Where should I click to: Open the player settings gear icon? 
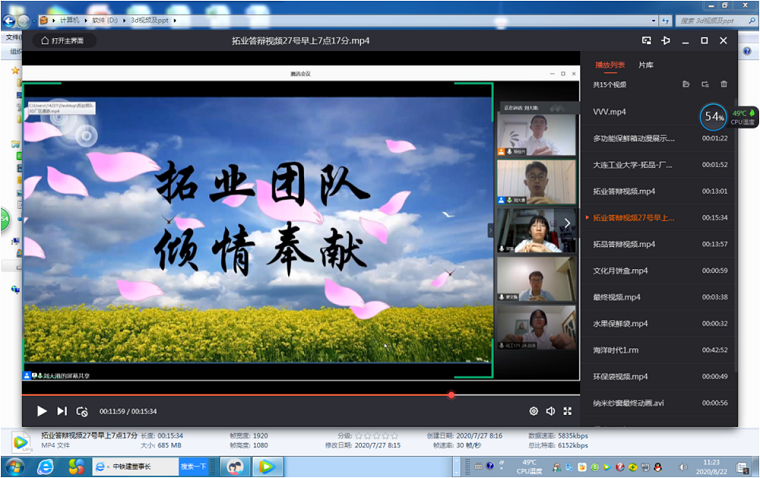pos(533,411)
